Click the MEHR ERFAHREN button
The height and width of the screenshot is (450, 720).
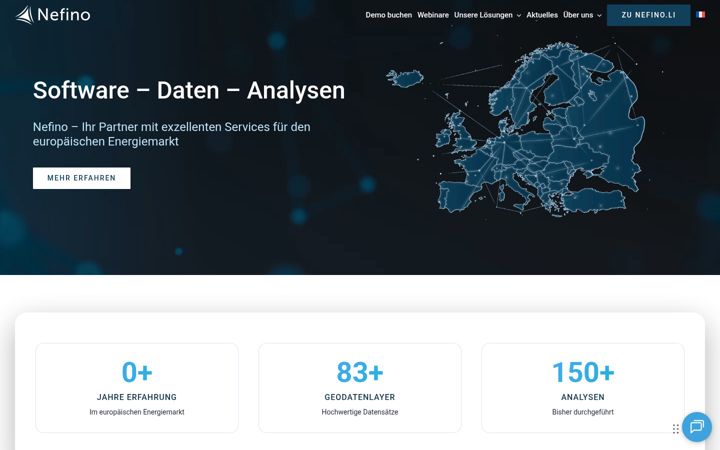click(82, 178)
